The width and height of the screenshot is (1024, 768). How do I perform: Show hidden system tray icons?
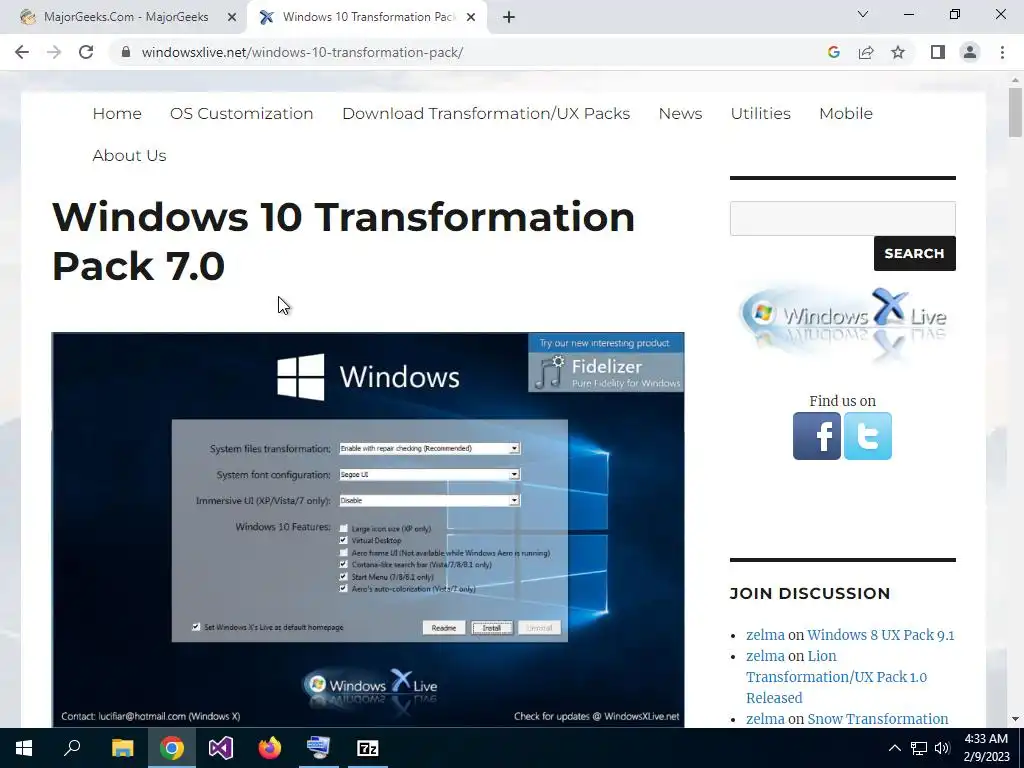[x=895, y=748]
